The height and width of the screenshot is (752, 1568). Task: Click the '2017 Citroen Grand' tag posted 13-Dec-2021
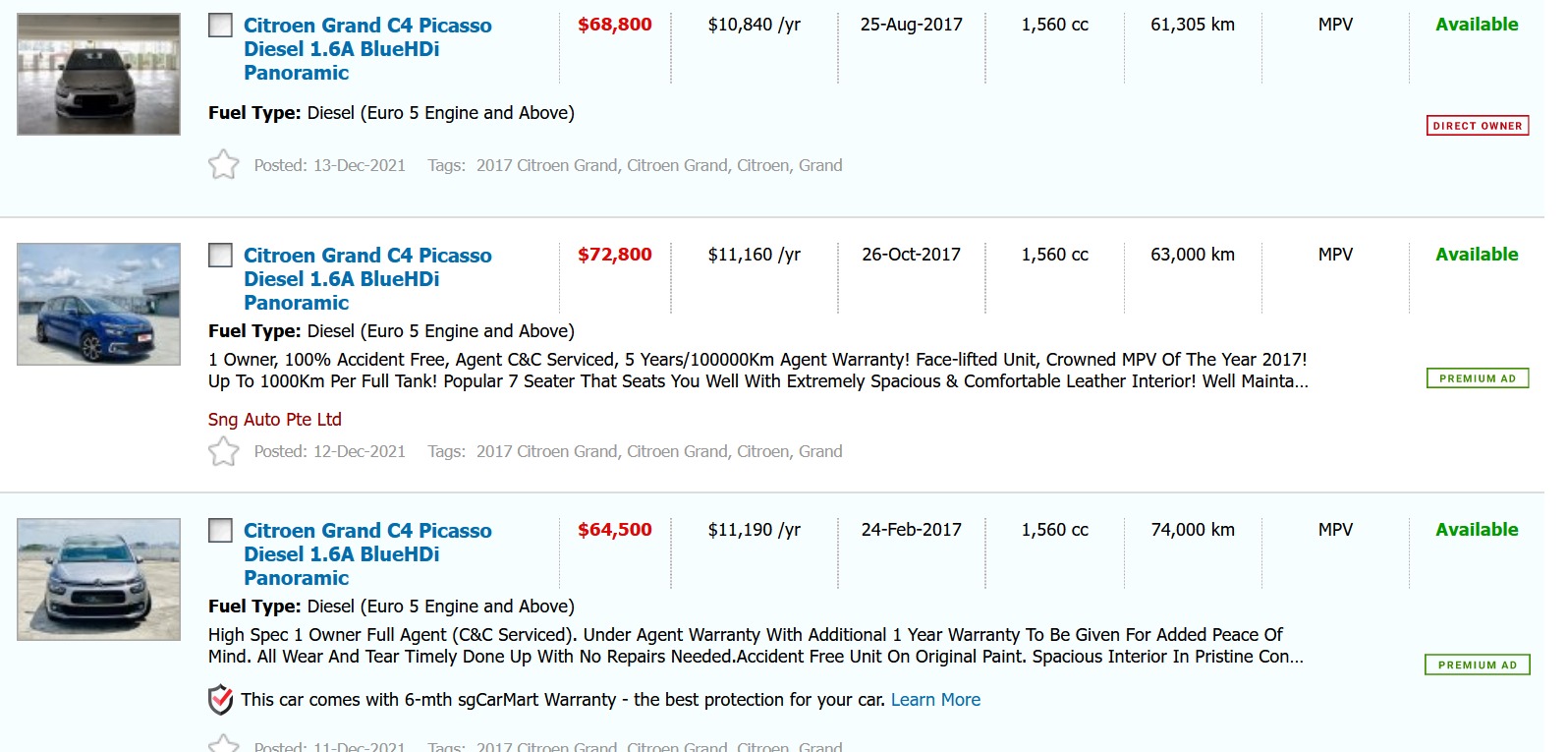coord(546,165)
